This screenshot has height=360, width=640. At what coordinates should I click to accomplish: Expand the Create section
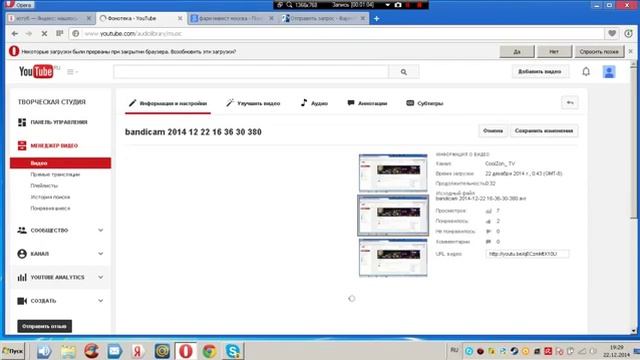[x=100, y=301]
